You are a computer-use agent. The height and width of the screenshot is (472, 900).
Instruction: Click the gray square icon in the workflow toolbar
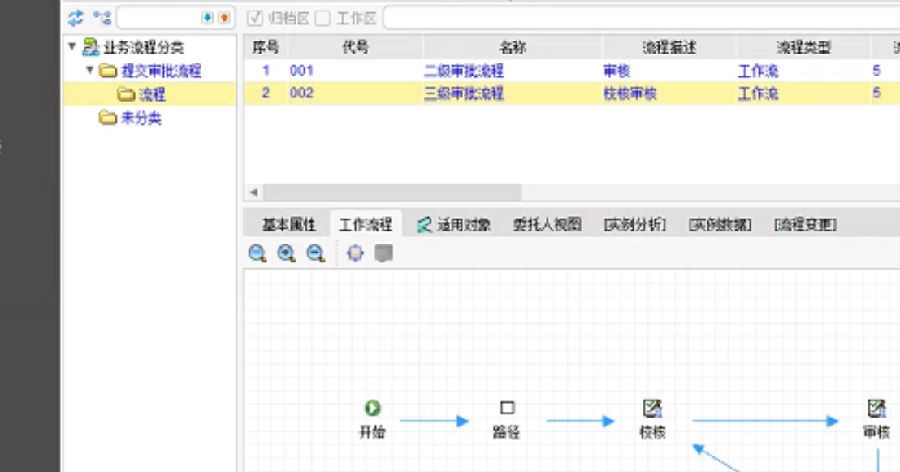coord(383,254)
